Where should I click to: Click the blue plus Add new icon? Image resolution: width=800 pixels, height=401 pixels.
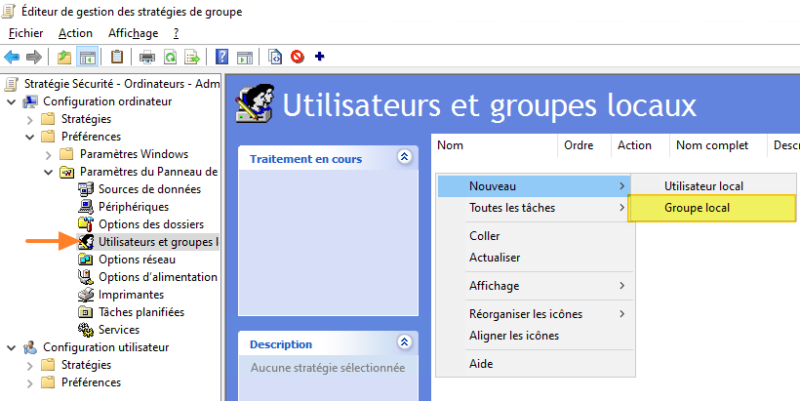320,57
